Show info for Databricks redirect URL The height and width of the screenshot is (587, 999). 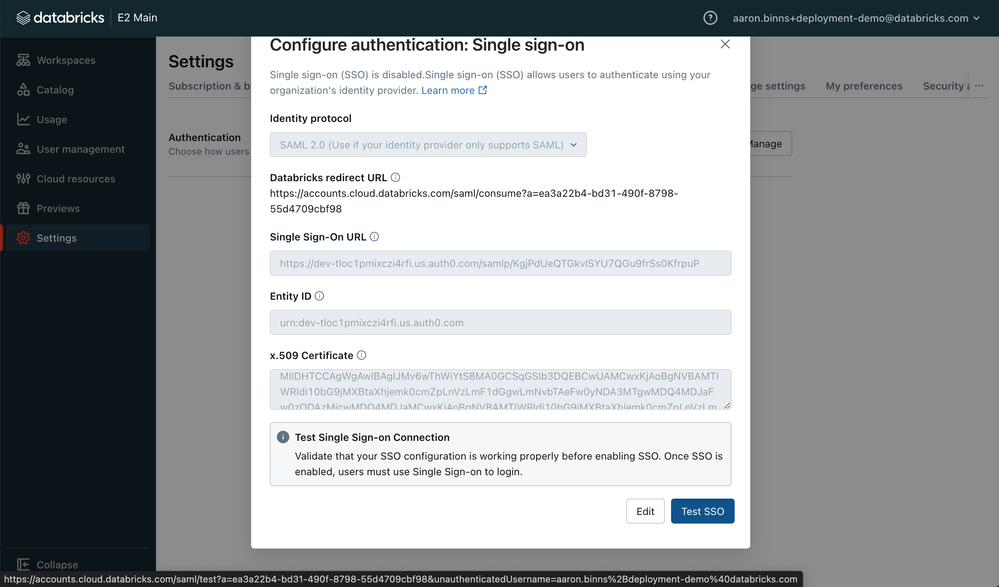(395, 177)
